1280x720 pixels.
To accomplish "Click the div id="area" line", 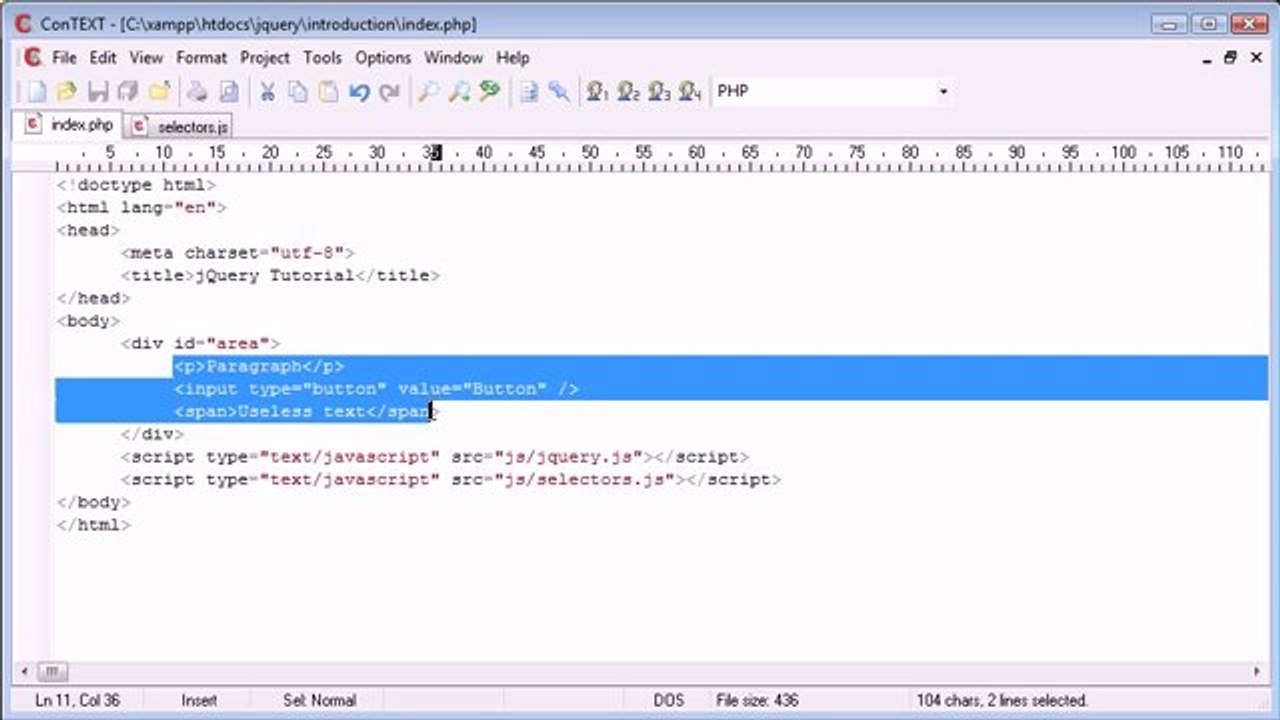I will (200, 343).
